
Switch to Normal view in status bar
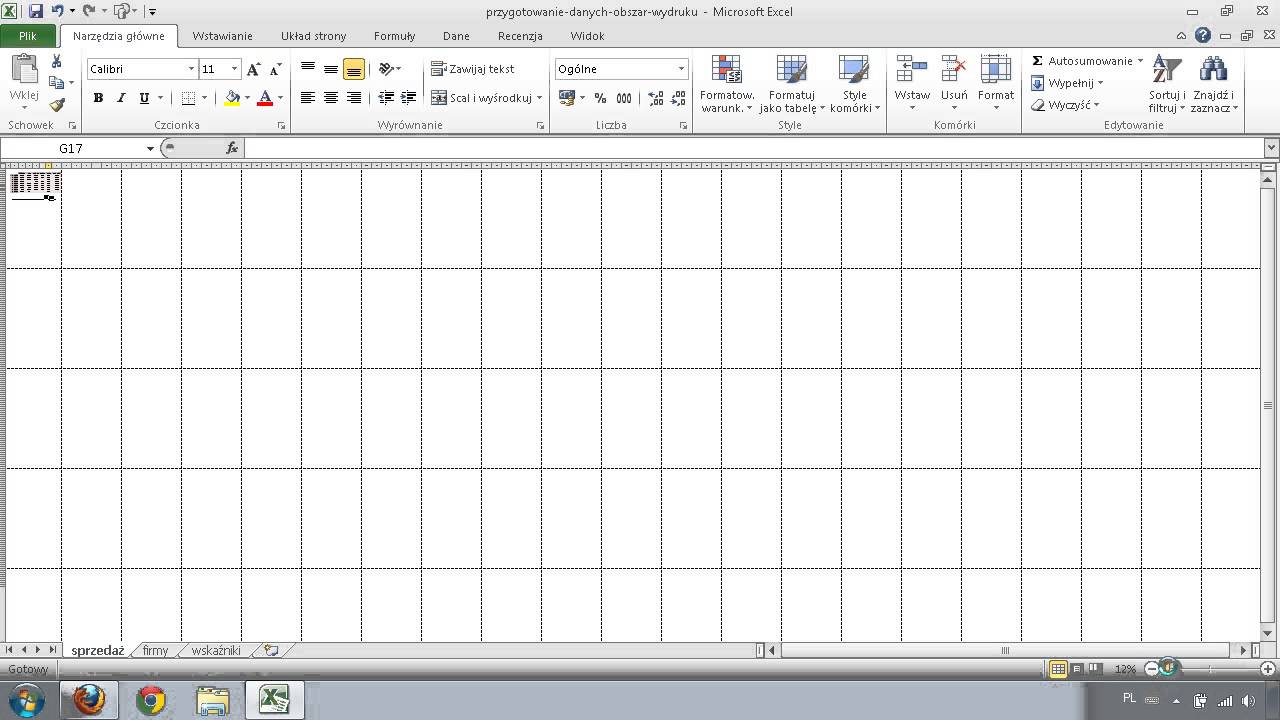click(1058, 669)
